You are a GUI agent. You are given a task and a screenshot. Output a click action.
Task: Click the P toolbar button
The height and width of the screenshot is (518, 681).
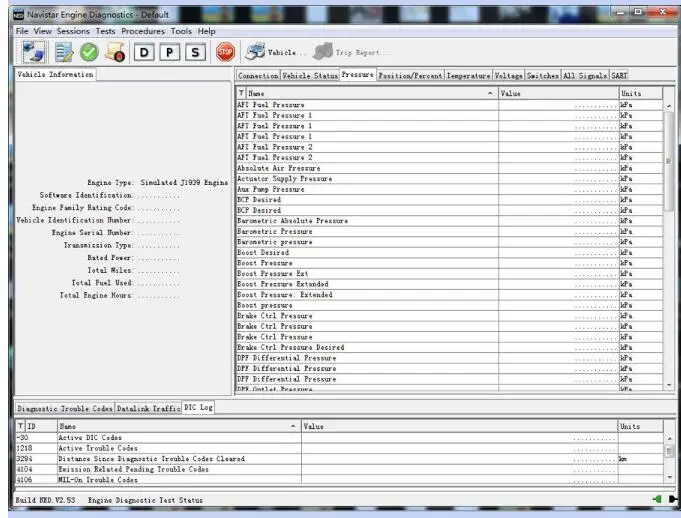(169, 53)
